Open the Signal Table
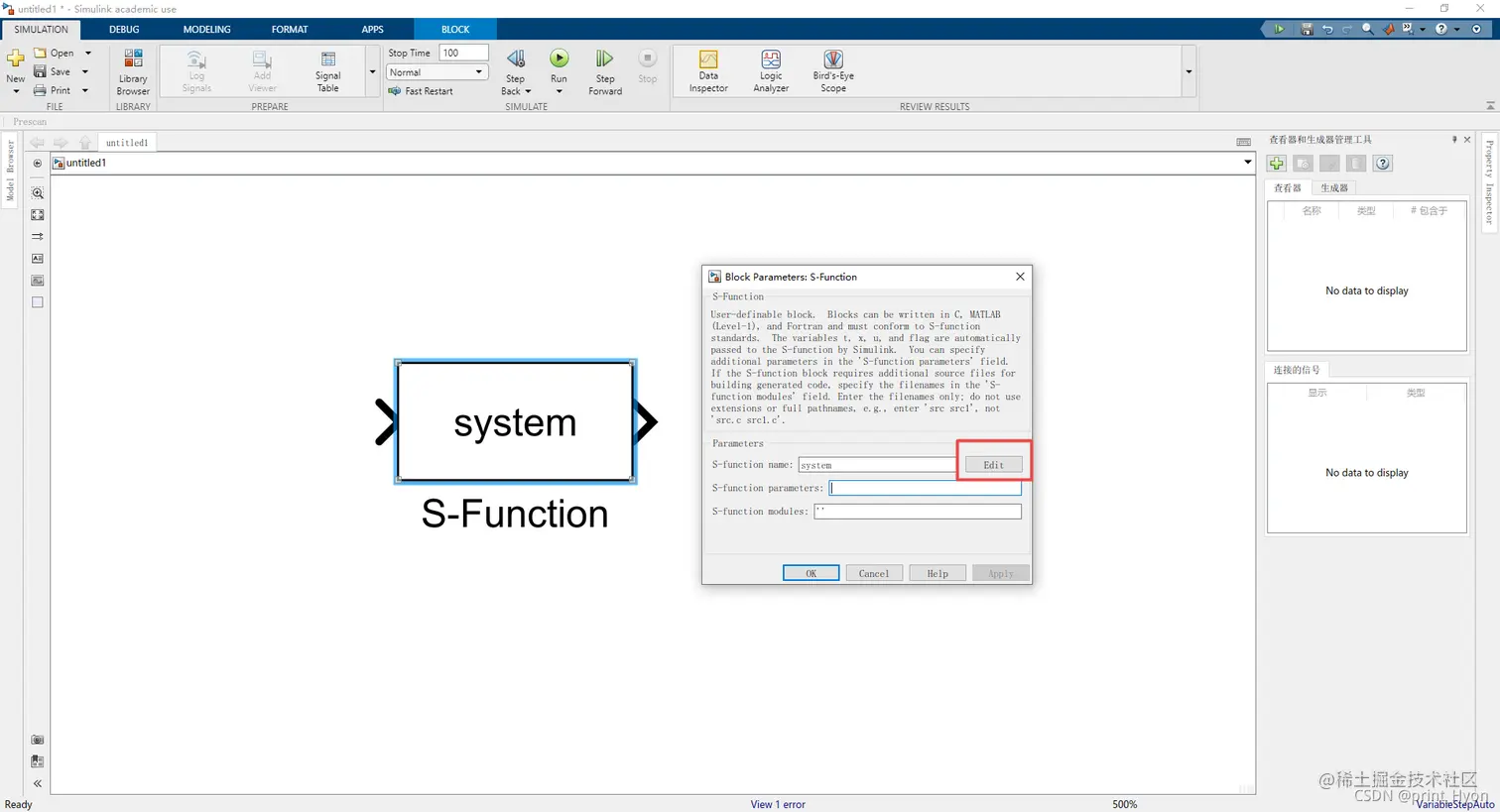Image resolution: width=1500 pixels, height=812 pixels. 327,71
